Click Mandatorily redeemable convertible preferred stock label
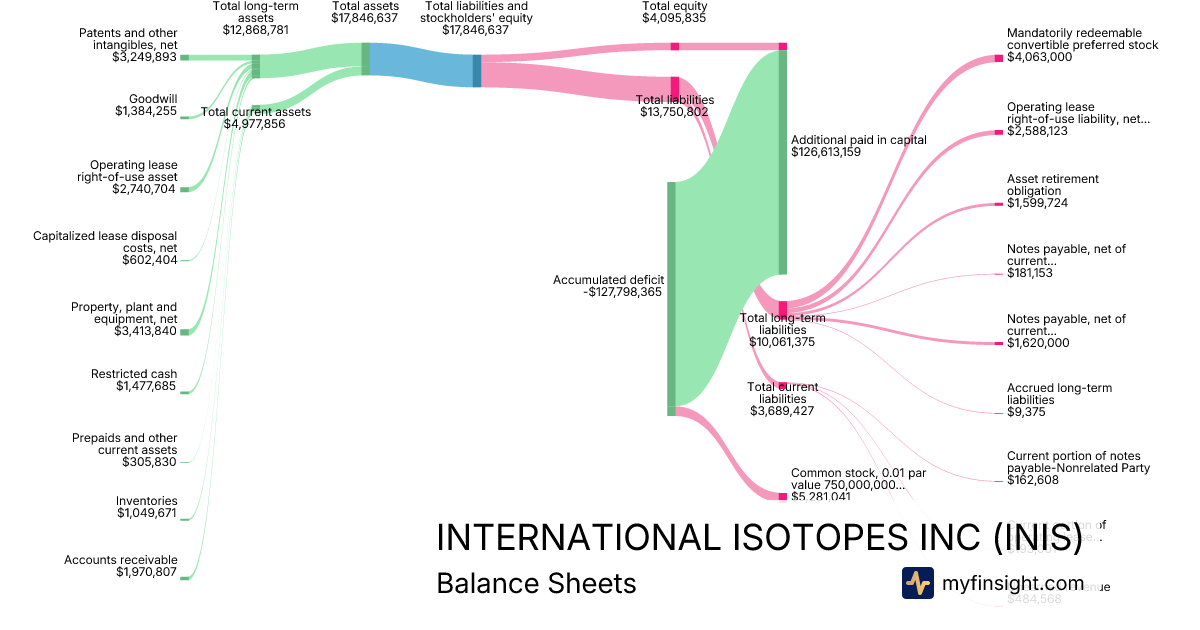 click(x=1082, y=45)
